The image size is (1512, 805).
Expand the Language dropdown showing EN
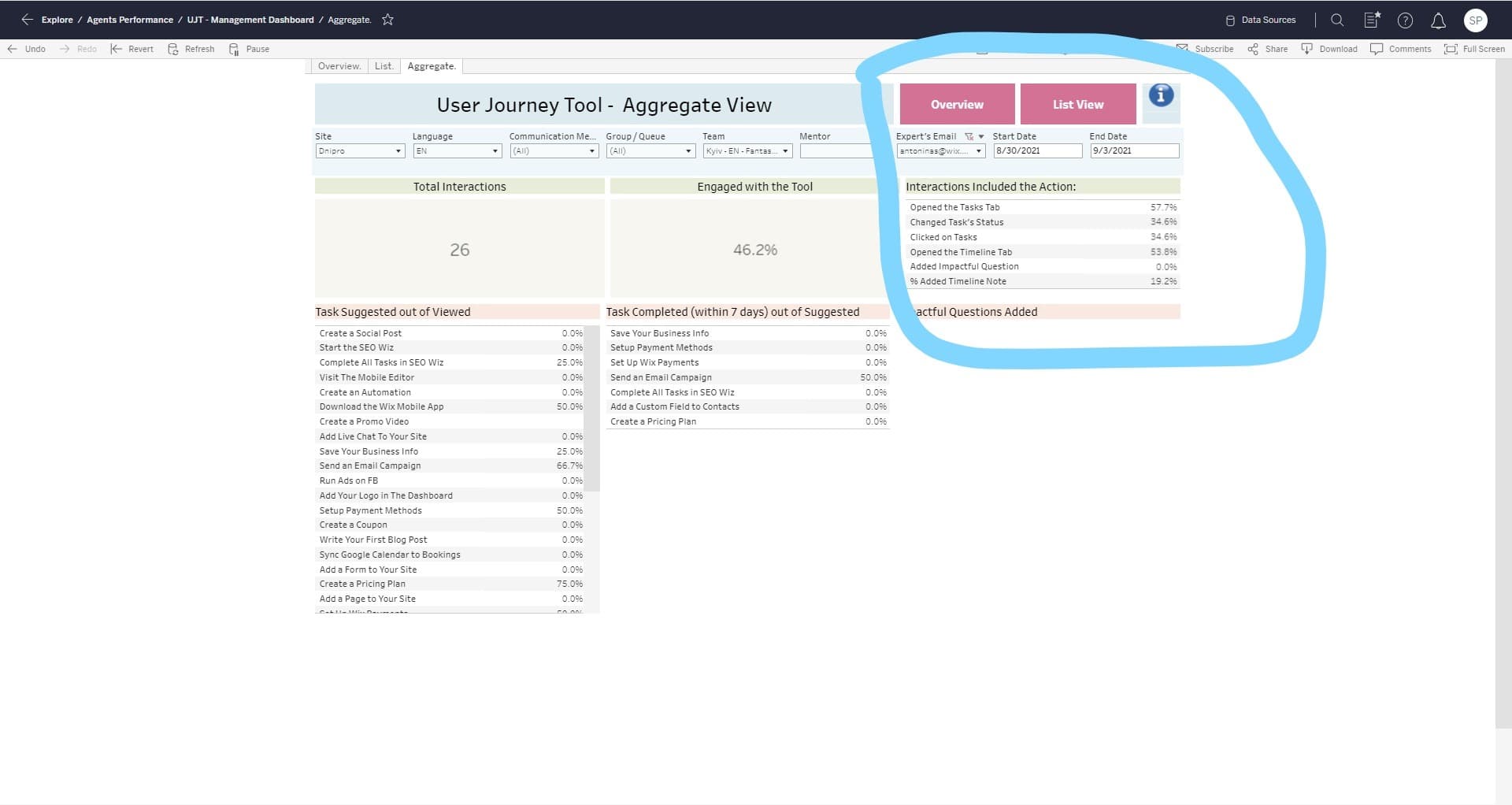[x=457, y=151]
